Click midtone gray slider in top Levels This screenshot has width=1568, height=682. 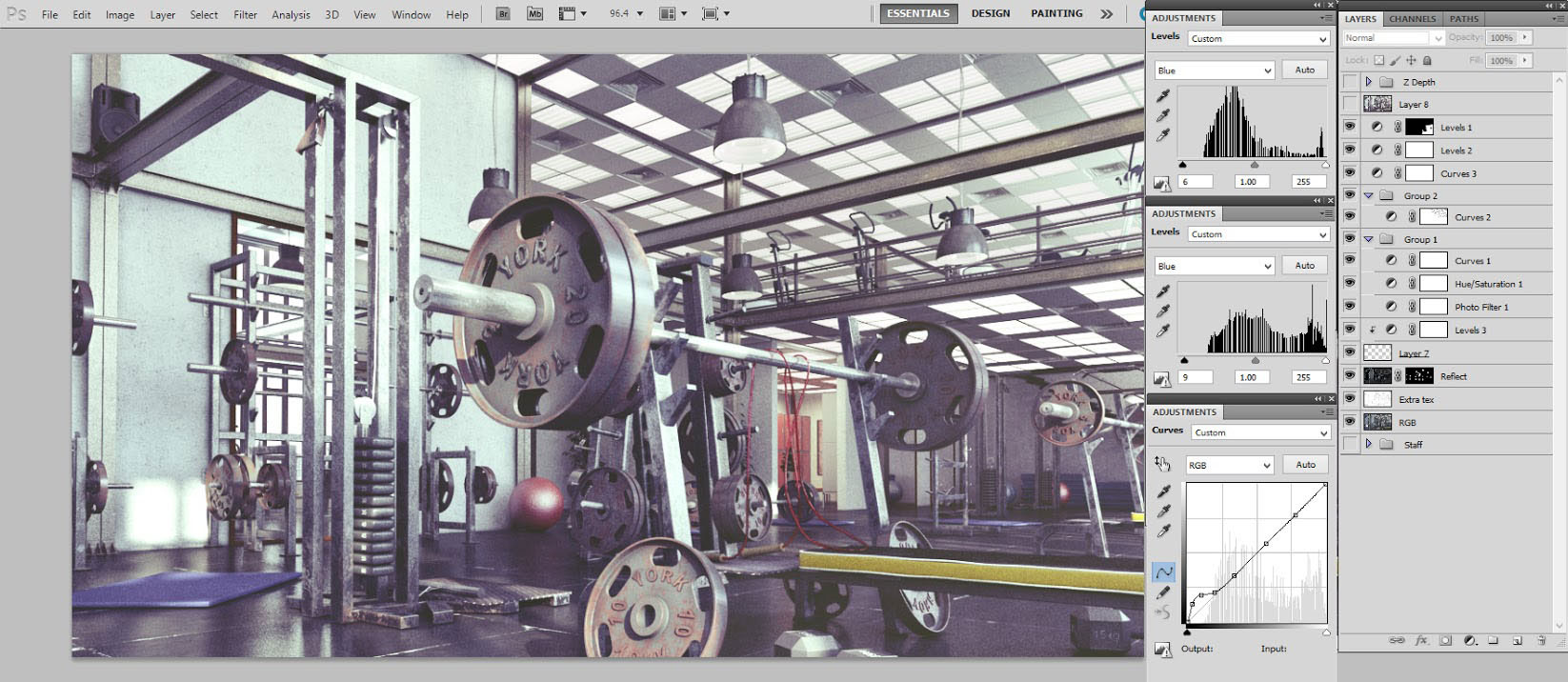[1254, 166]
